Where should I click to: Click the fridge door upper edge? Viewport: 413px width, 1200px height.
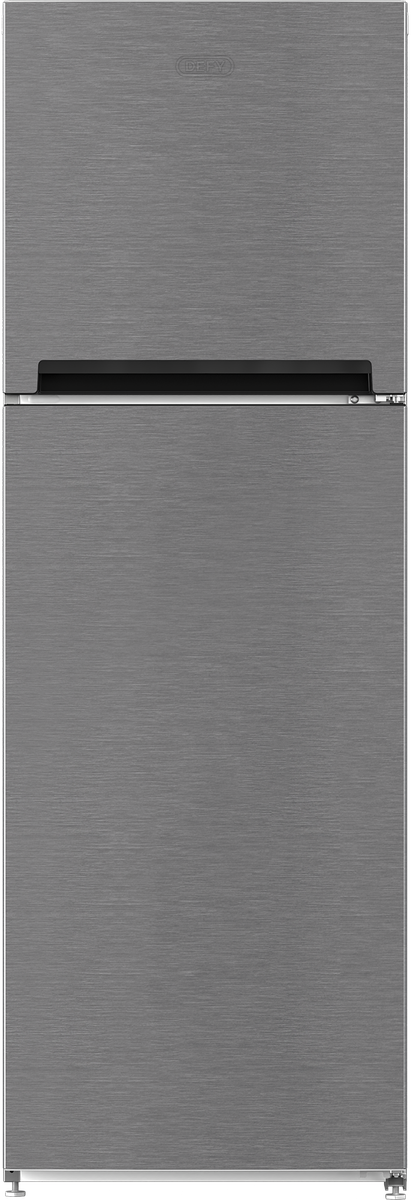(206, 408)
